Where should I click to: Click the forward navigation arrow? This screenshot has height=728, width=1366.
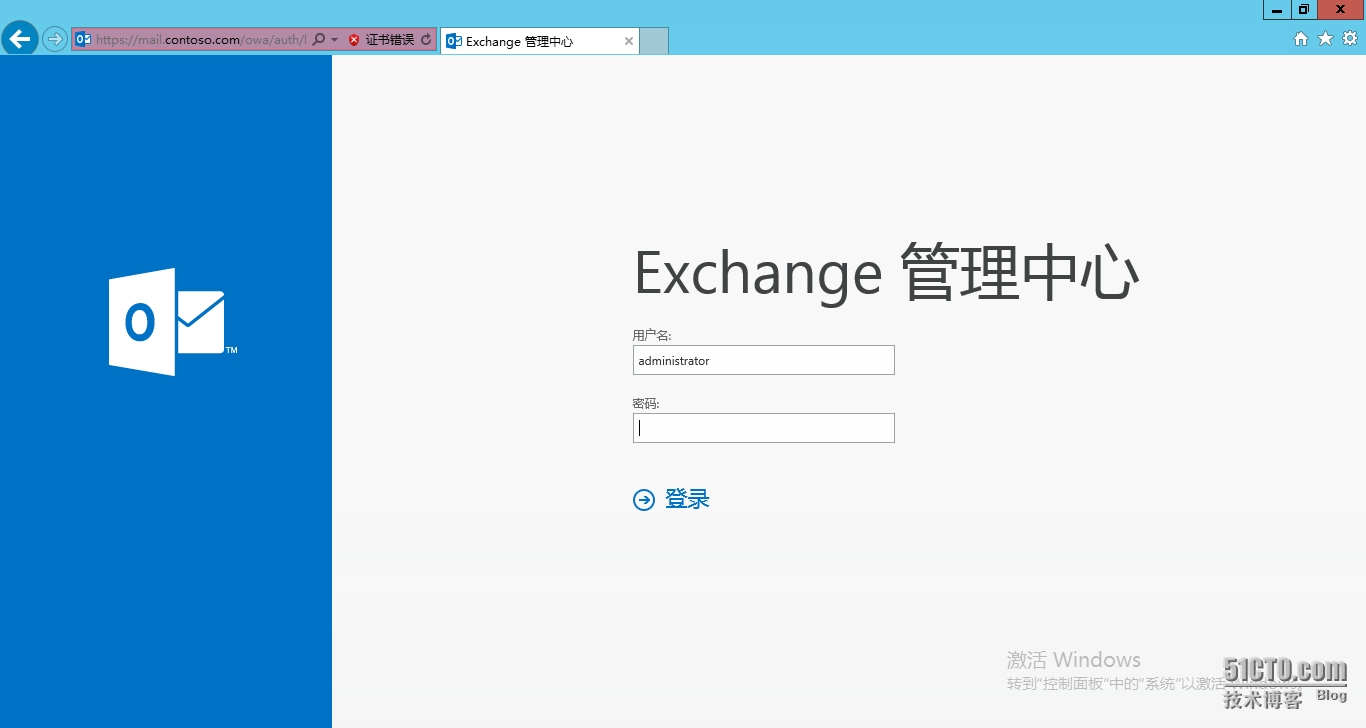pos(53,38)
